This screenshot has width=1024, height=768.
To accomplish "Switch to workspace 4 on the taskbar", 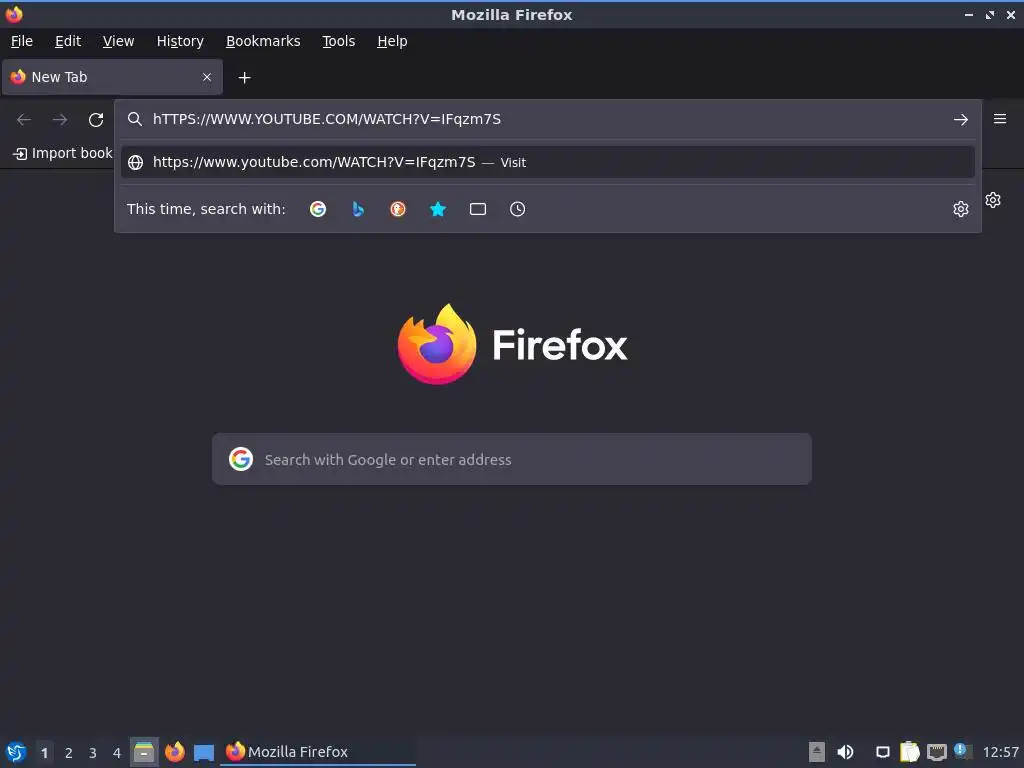I will click(117, 753).
